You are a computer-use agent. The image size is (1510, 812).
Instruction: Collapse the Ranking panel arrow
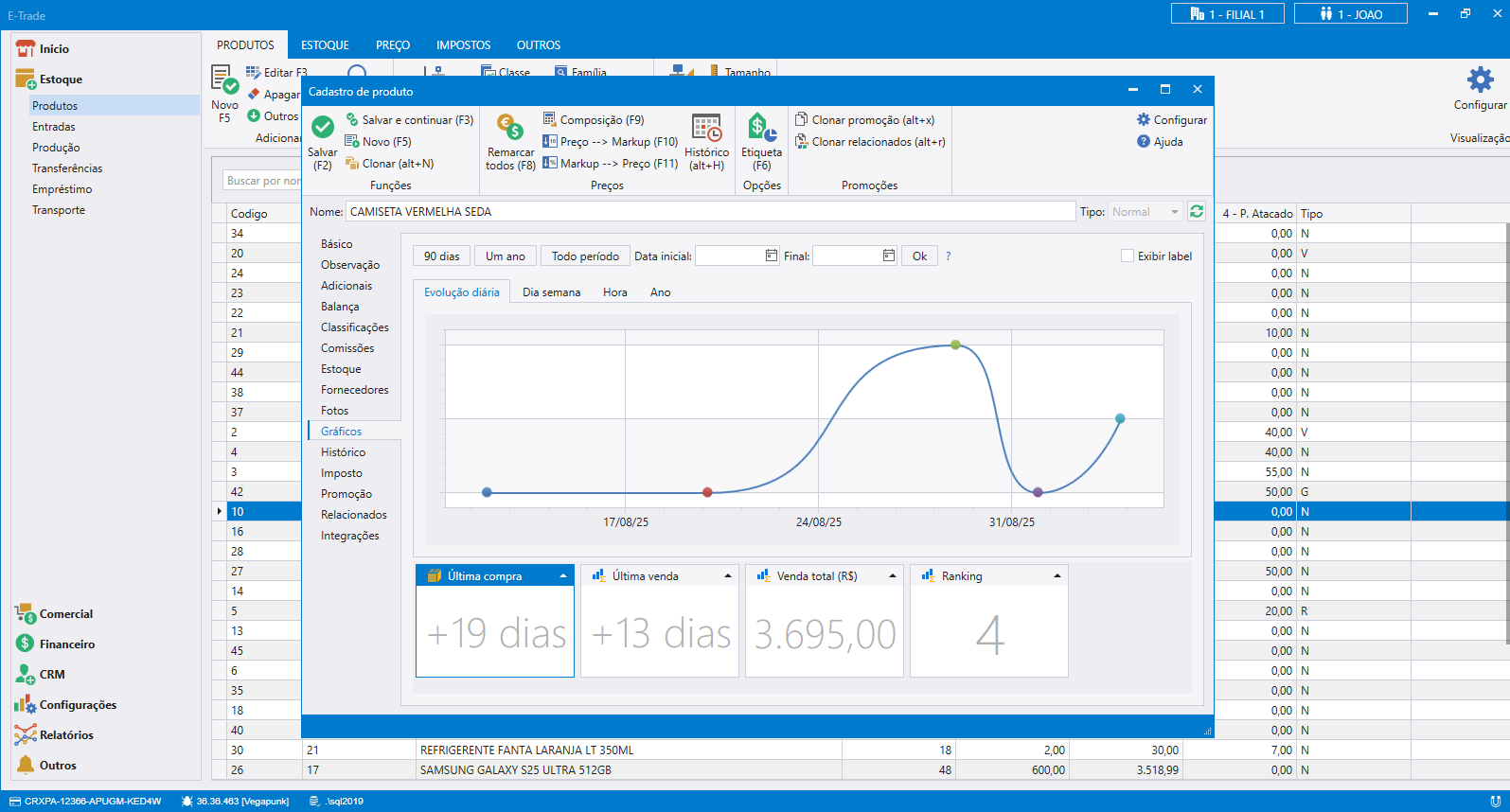tap(1057, 576)
